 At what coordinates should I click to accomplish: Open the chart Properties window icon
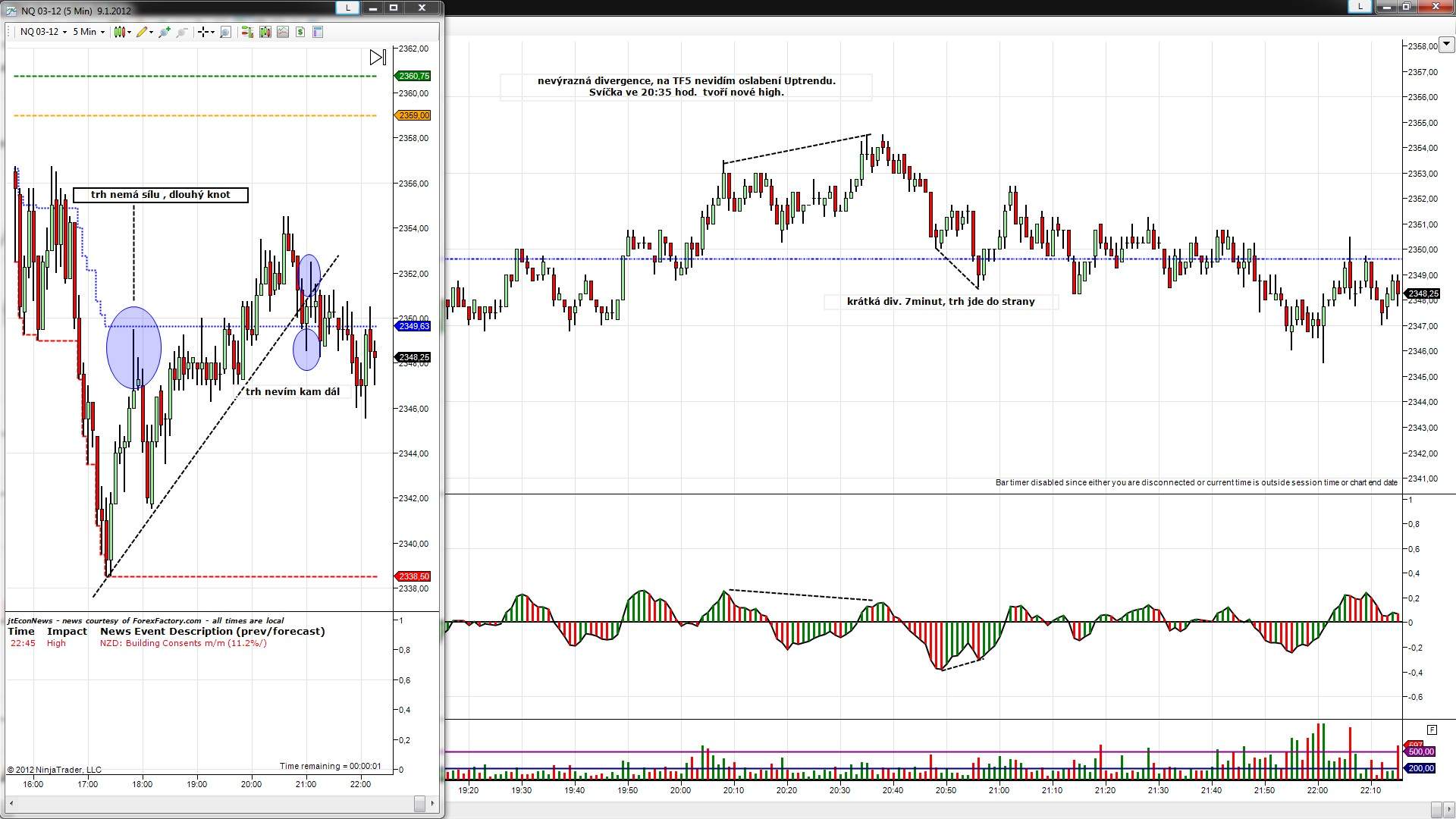(318, 32)
